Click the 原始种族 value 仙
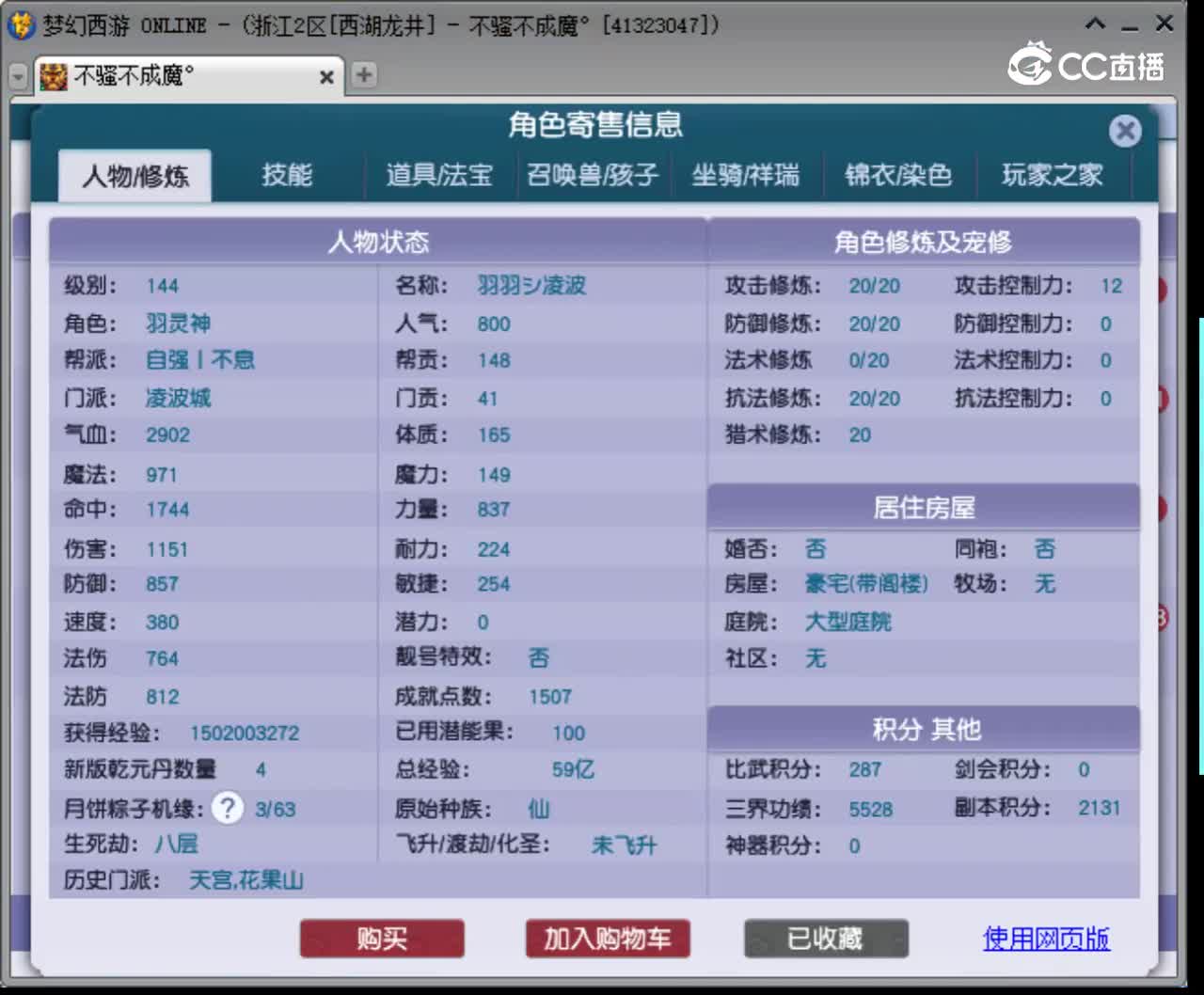The image size is (1204, 995). 539,809
